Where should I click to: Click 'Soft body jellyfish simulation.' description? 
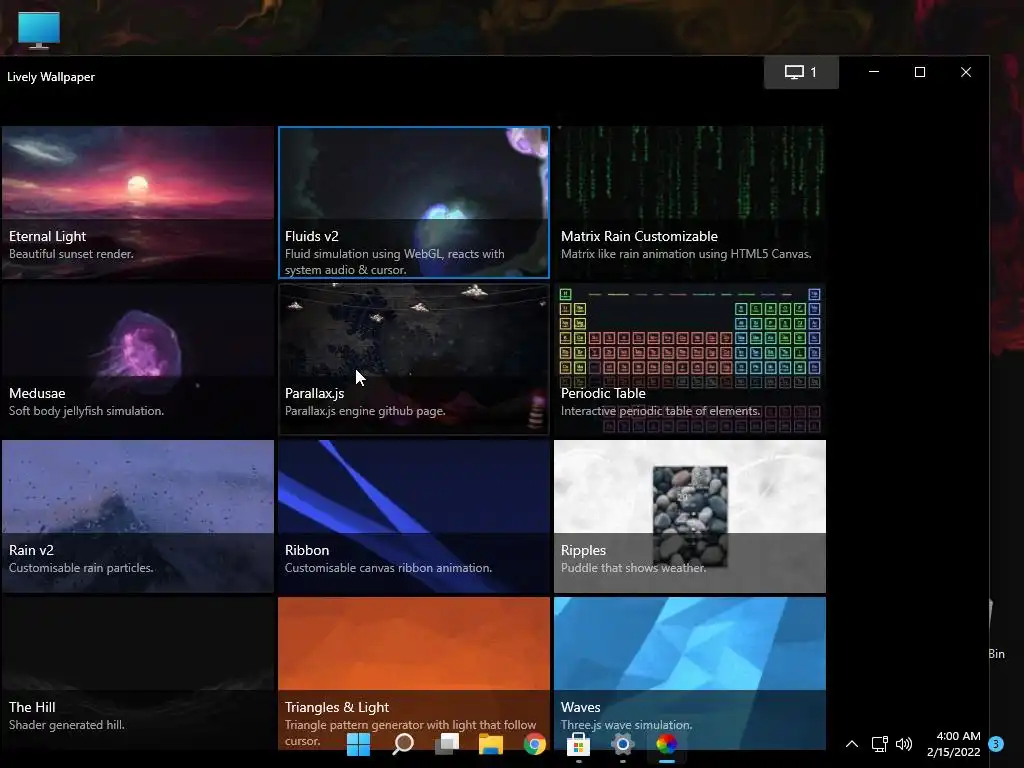[86, 411]
